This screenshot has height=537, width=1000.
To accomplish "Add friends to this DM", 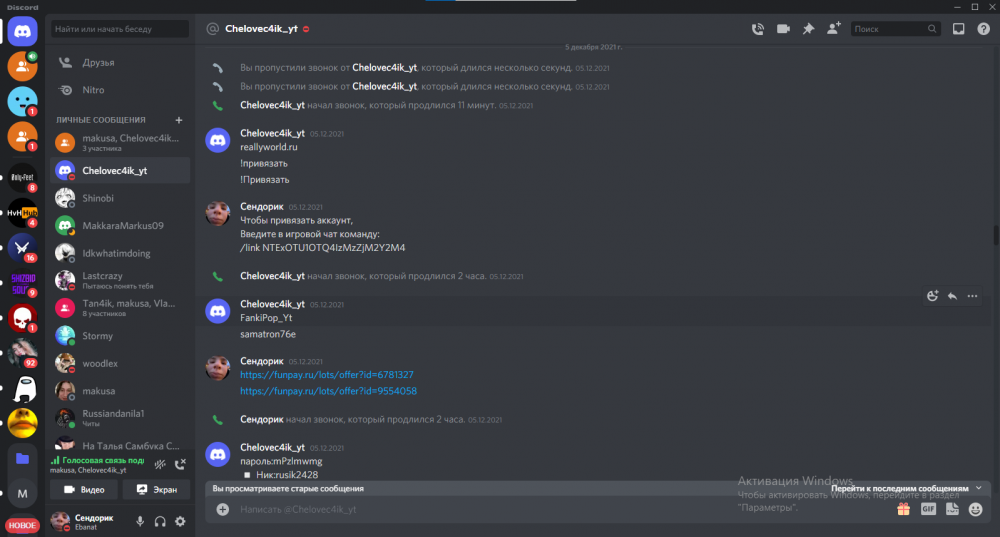I will click(834, 29).
